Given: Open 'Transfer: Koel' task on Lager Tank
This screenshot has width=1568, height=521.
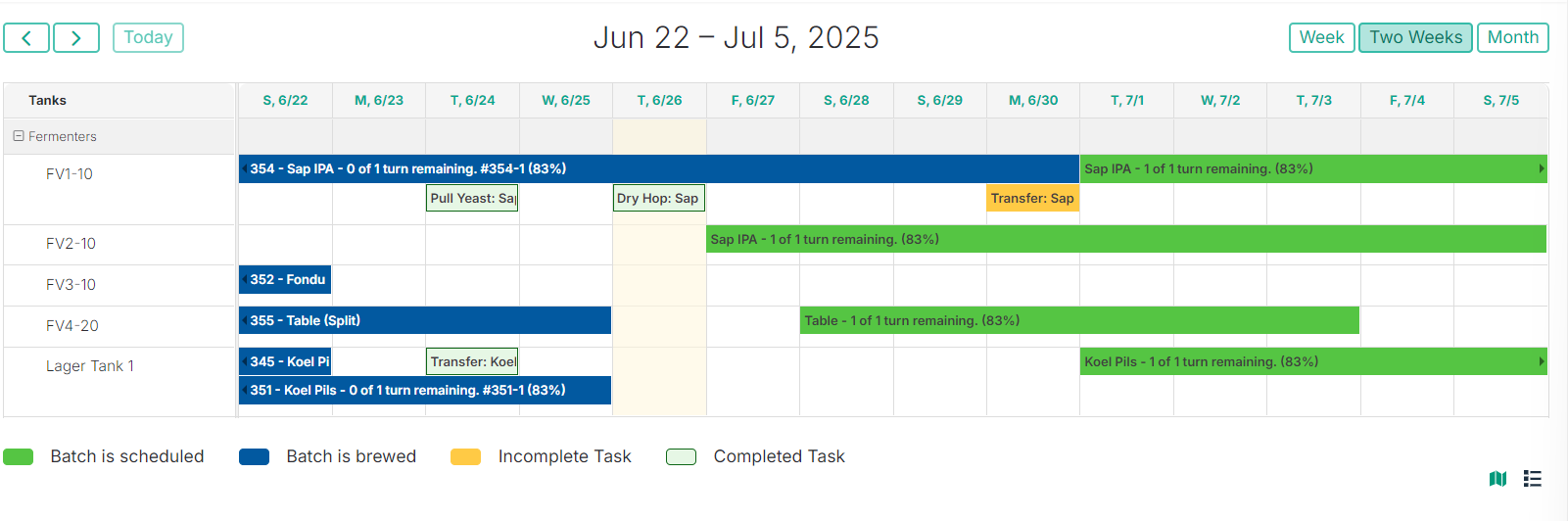Looking at the screenshot, I should 473,361.
